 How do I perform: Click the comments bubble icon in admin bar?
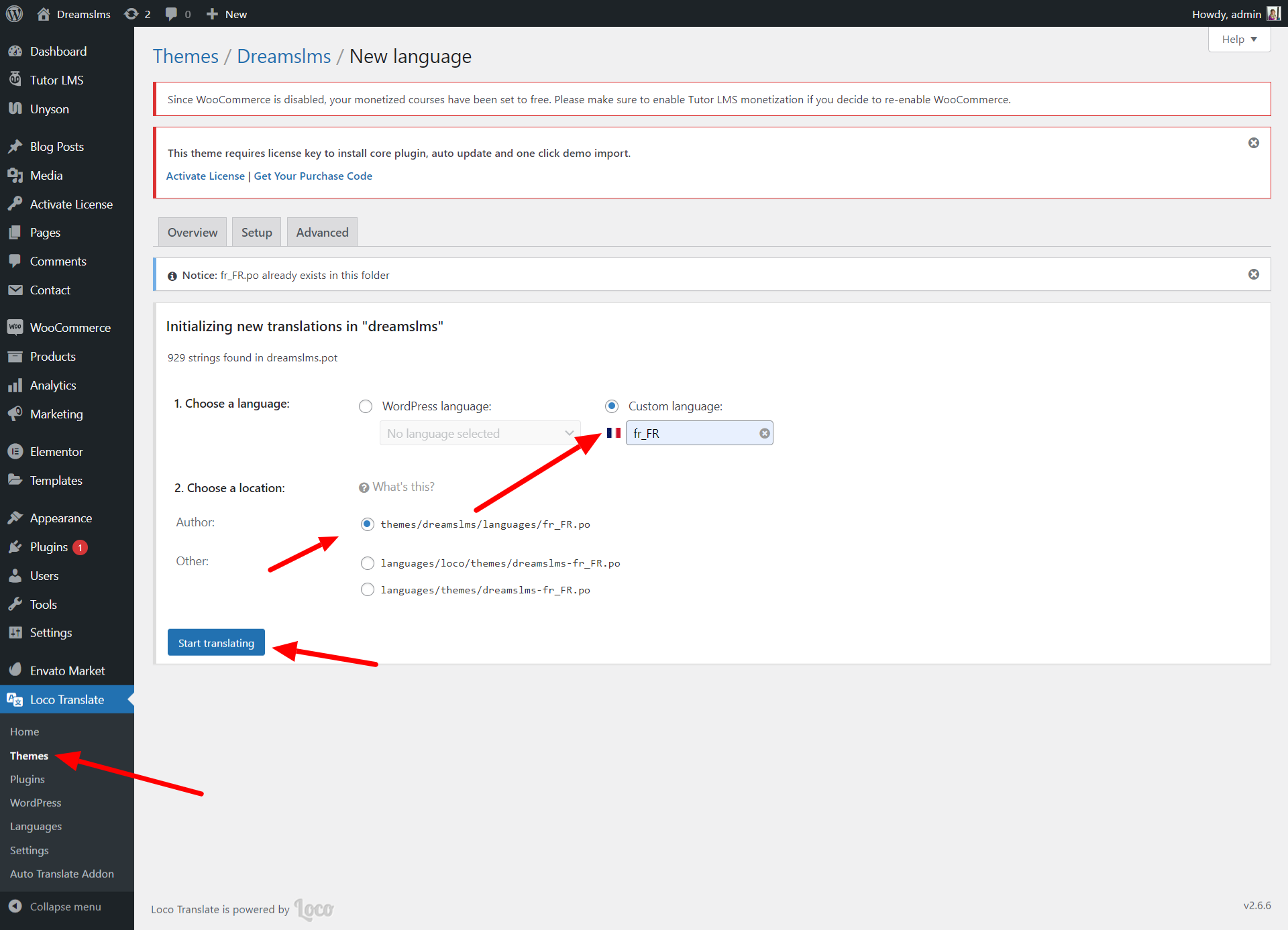172,14
